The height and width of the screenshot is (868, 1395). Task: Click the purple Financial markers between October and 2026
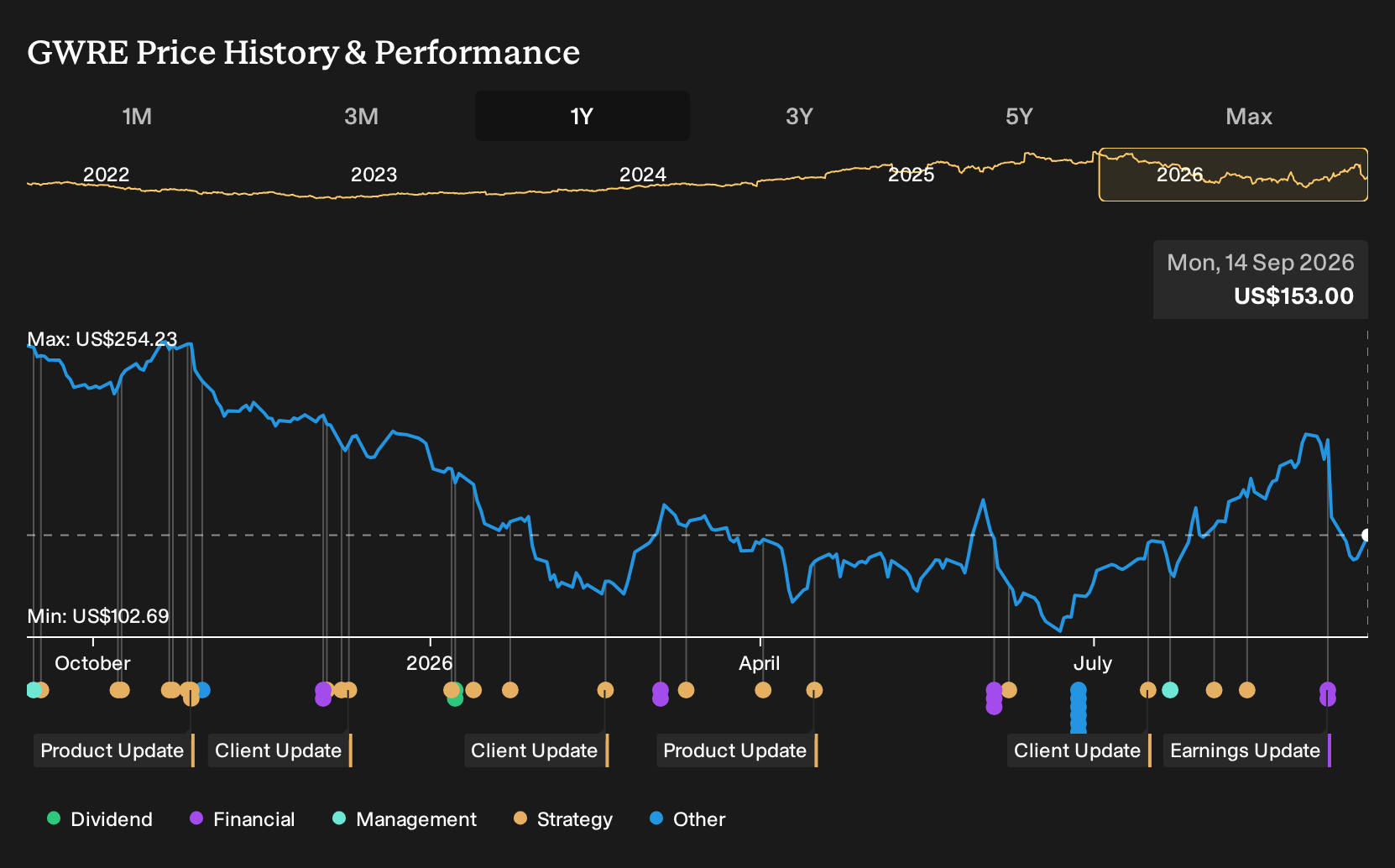pyautogui.click(x=323, y=694)
